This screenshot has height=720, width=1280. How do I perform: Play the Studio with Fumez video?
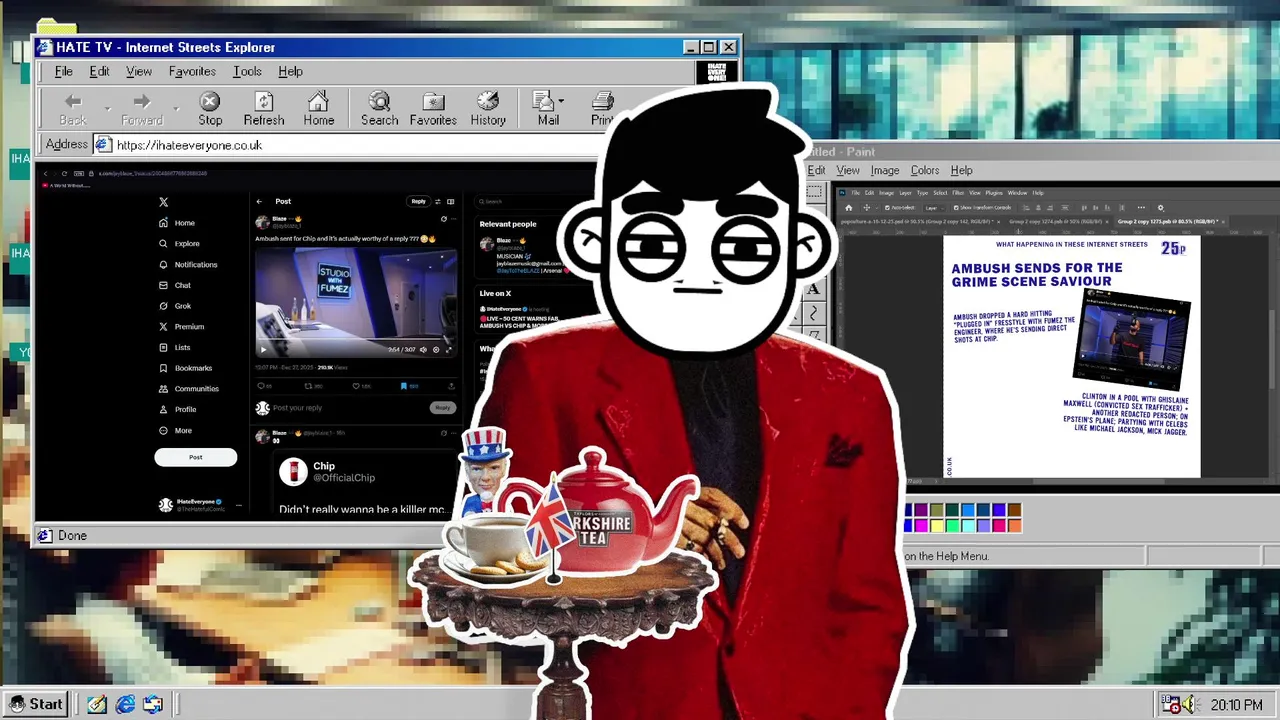coord(263,350)
